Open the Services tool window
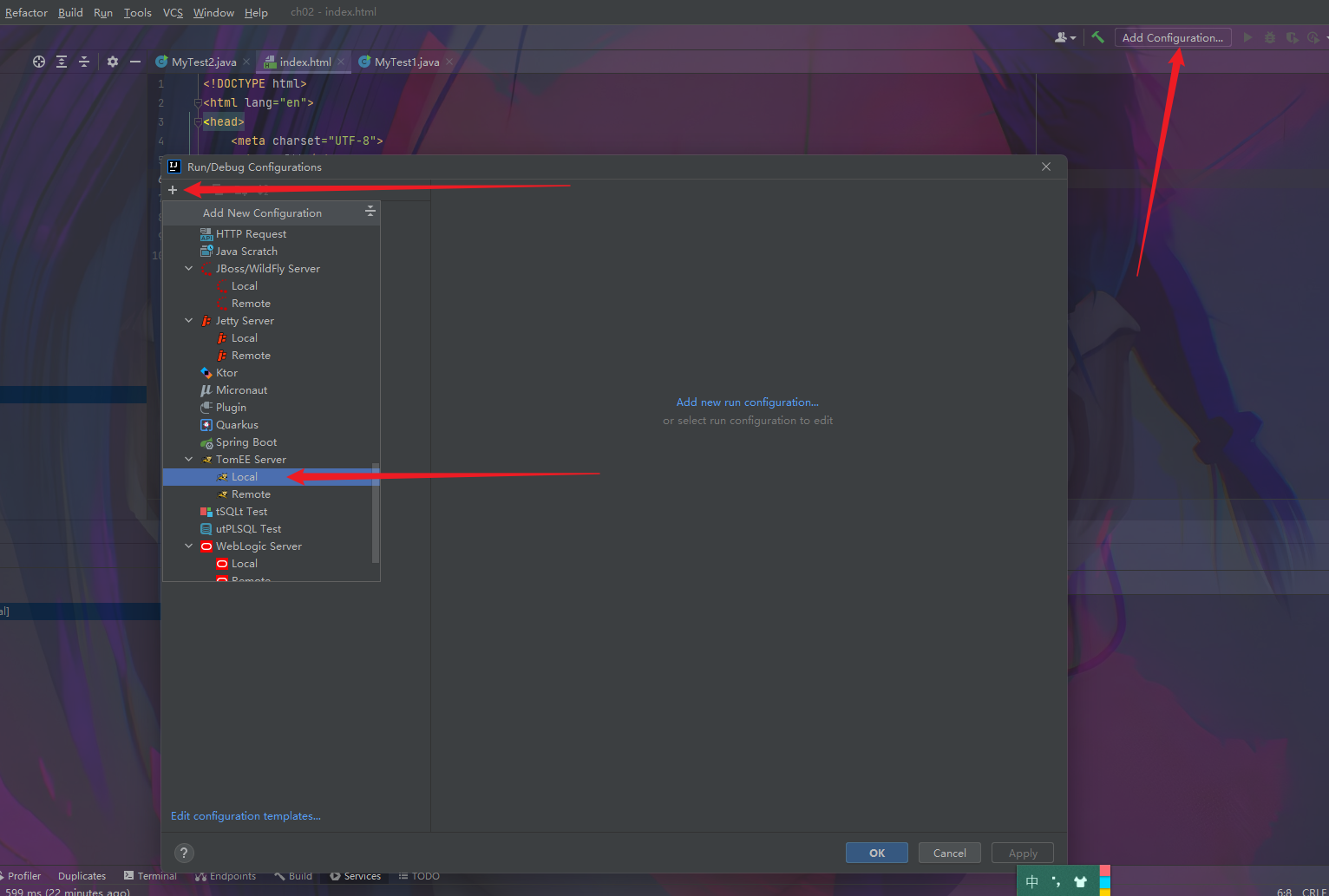 pos(355,876)
